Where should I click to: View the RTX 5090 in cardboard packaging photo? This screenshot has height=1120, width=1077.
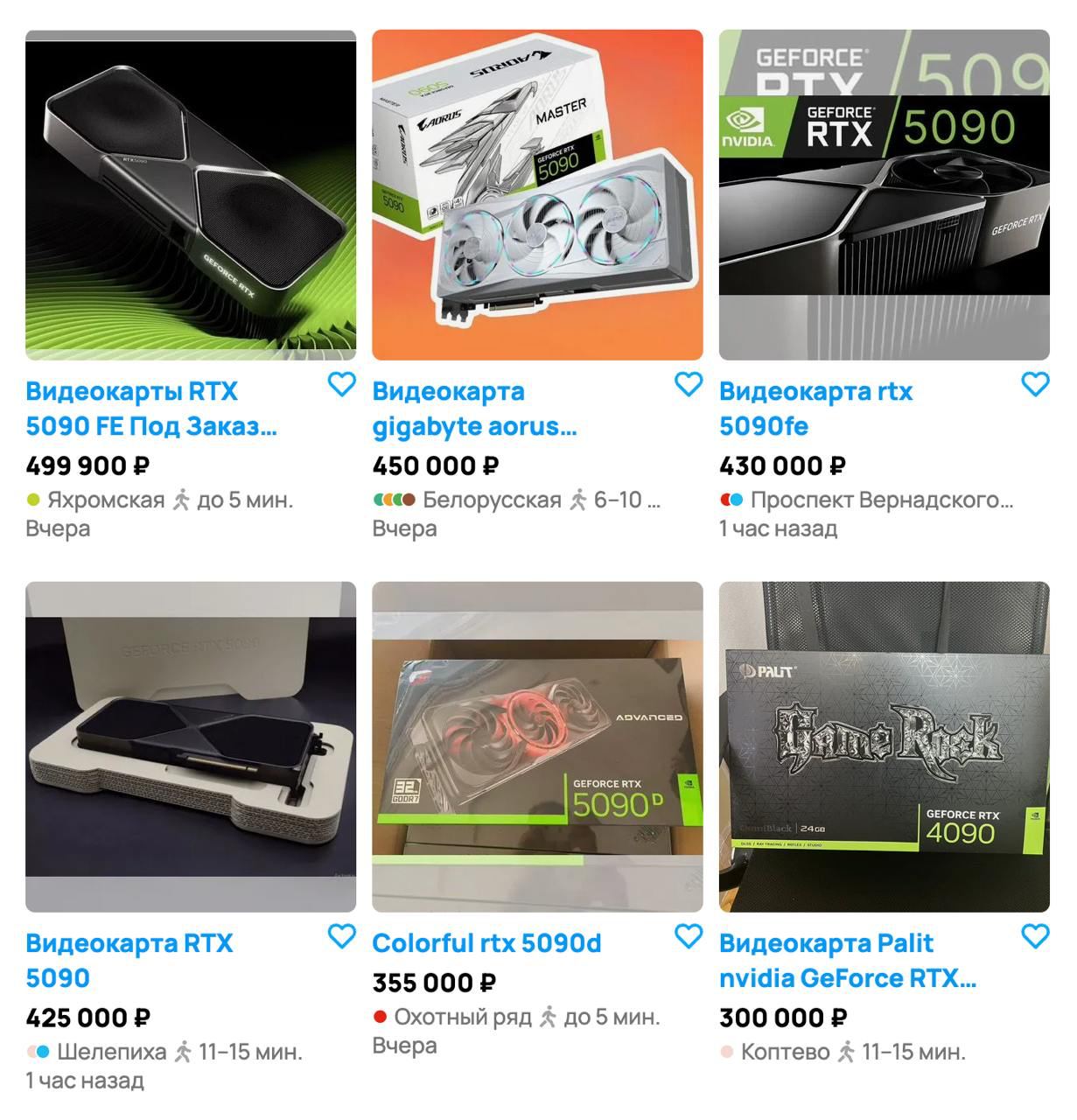point(191,746)
